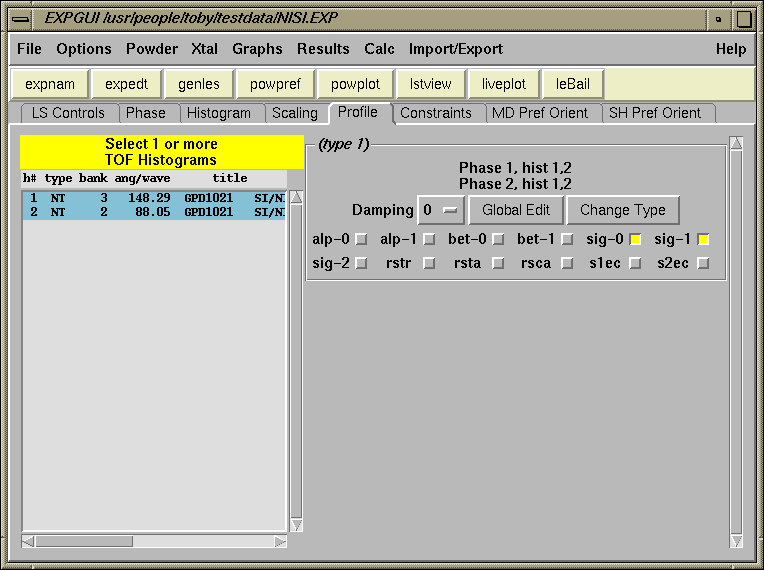Run the expnam program button
764x570 pixels.
coord(50,84)
